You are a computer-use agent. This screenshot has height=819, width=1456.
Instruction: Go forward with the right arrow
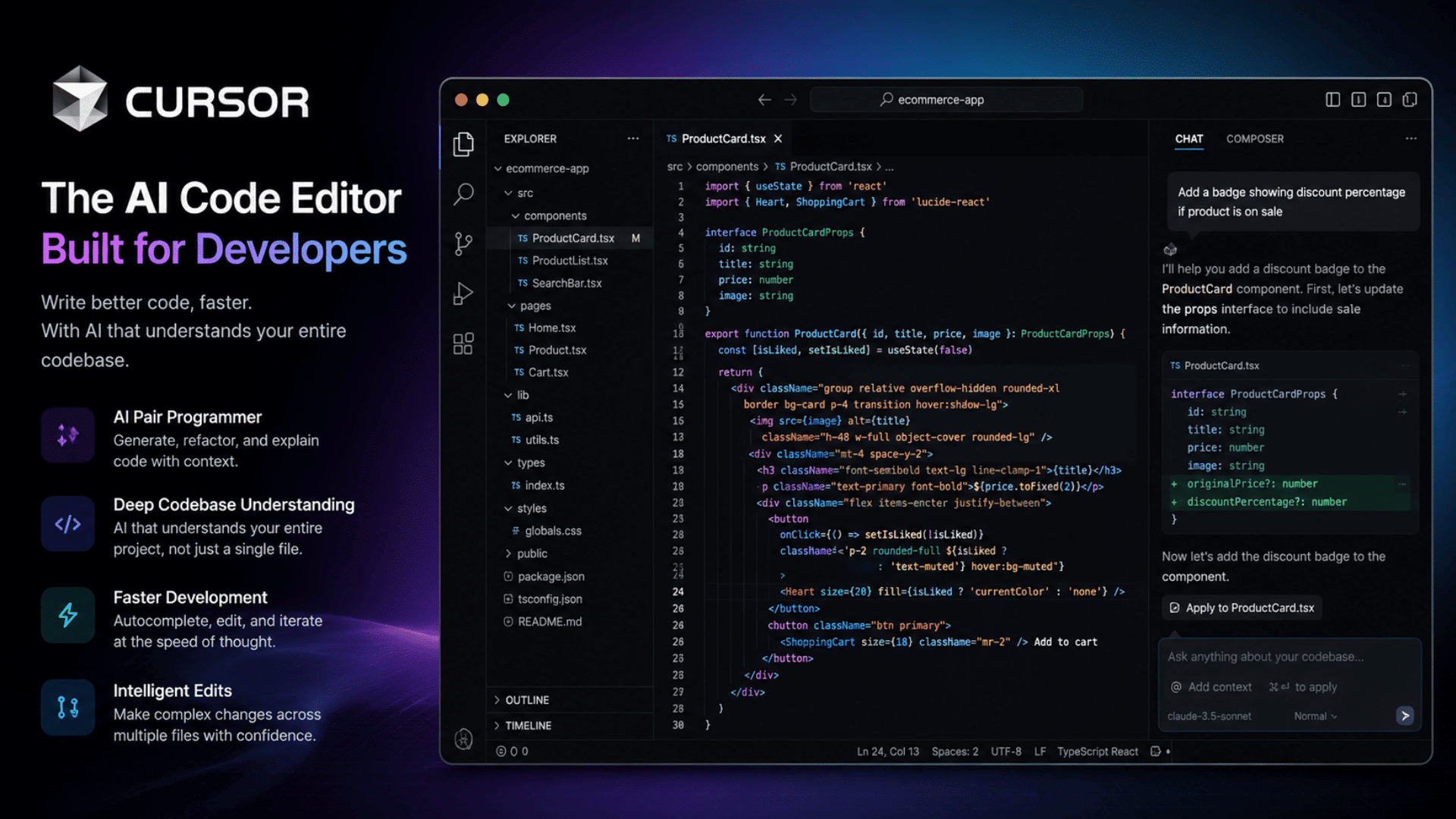[790, 99]
